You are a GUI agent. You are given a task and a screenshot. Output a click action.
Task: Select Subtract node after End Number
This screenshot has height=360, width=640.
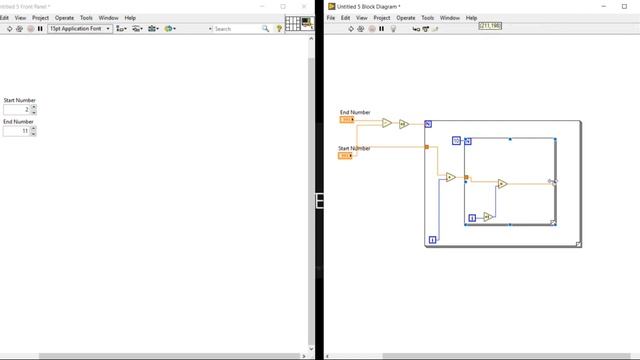387,122
